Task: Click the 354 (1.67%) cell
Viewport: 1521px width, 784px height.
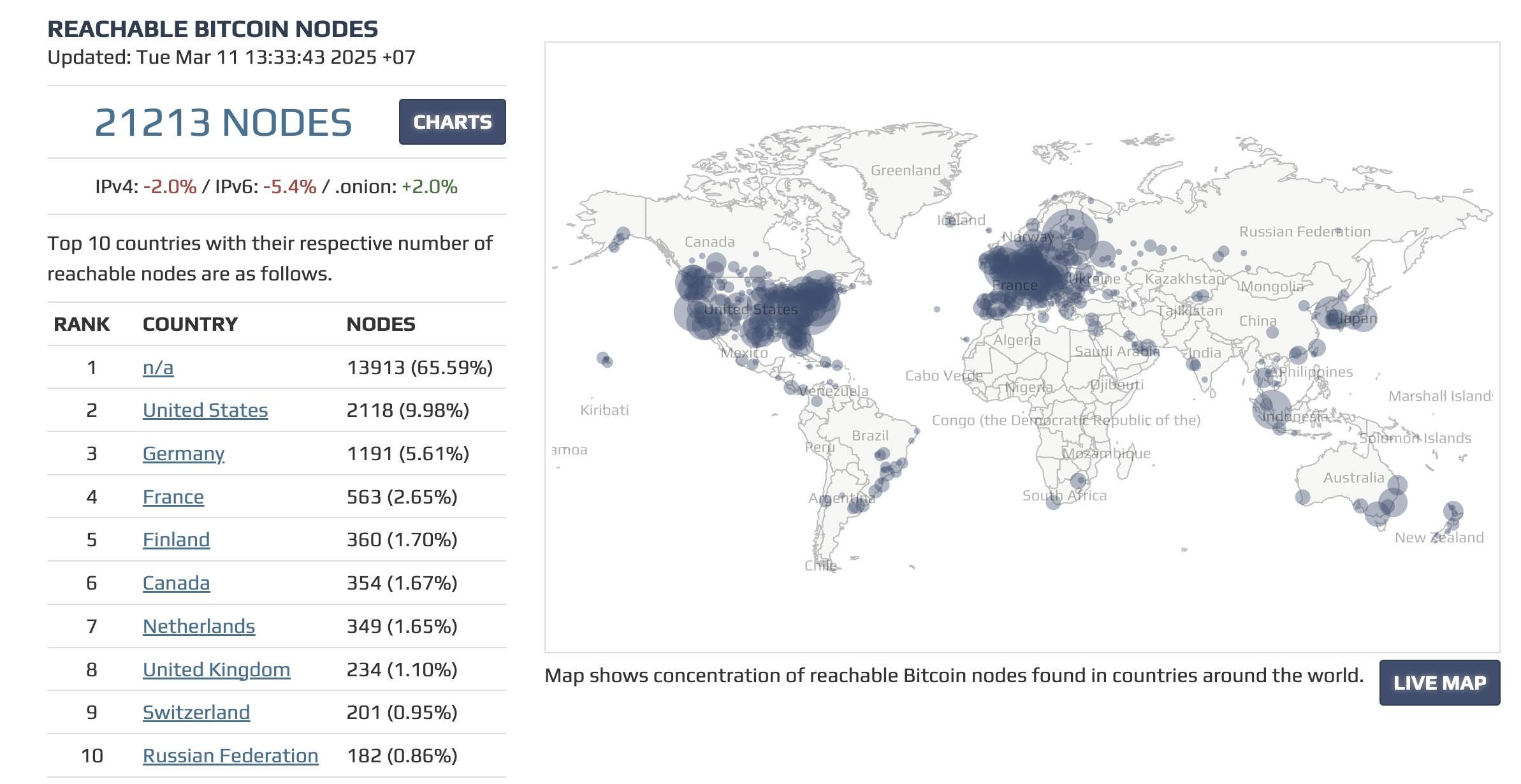Action: 402,583
